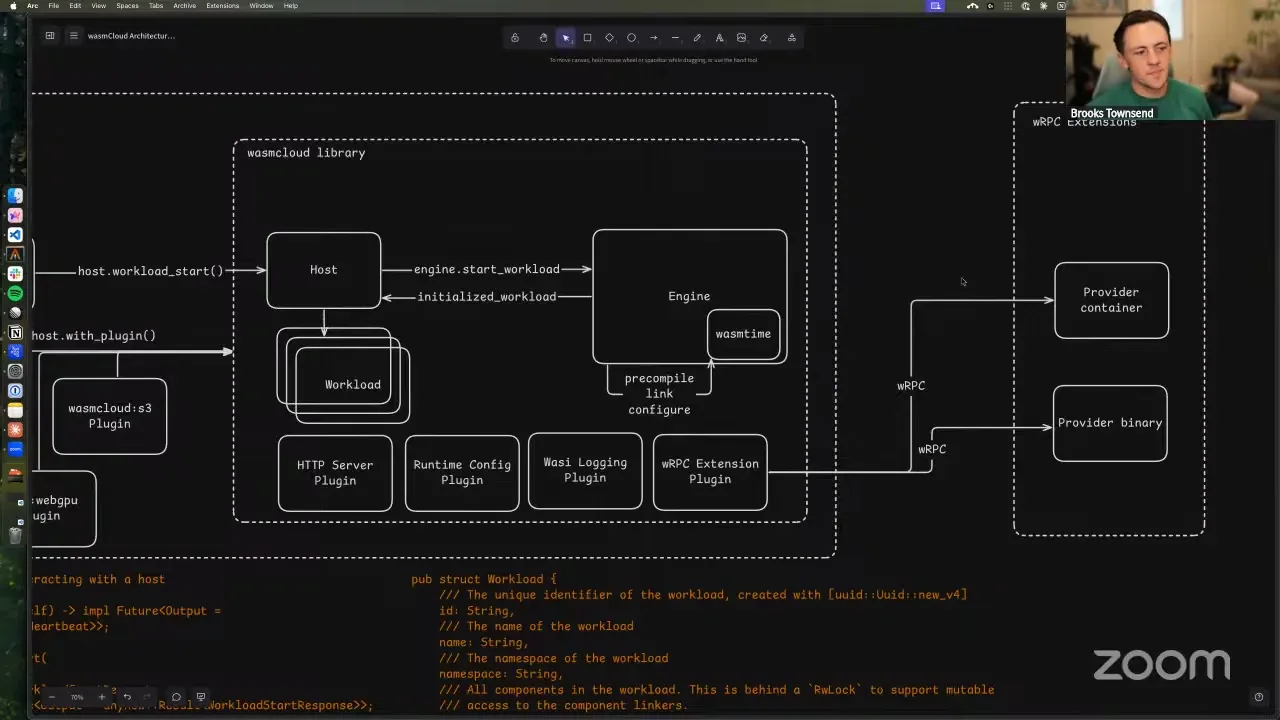The image size is (1280, 720).
Task: Select the Eraser tool
Action: click(763, 38)
